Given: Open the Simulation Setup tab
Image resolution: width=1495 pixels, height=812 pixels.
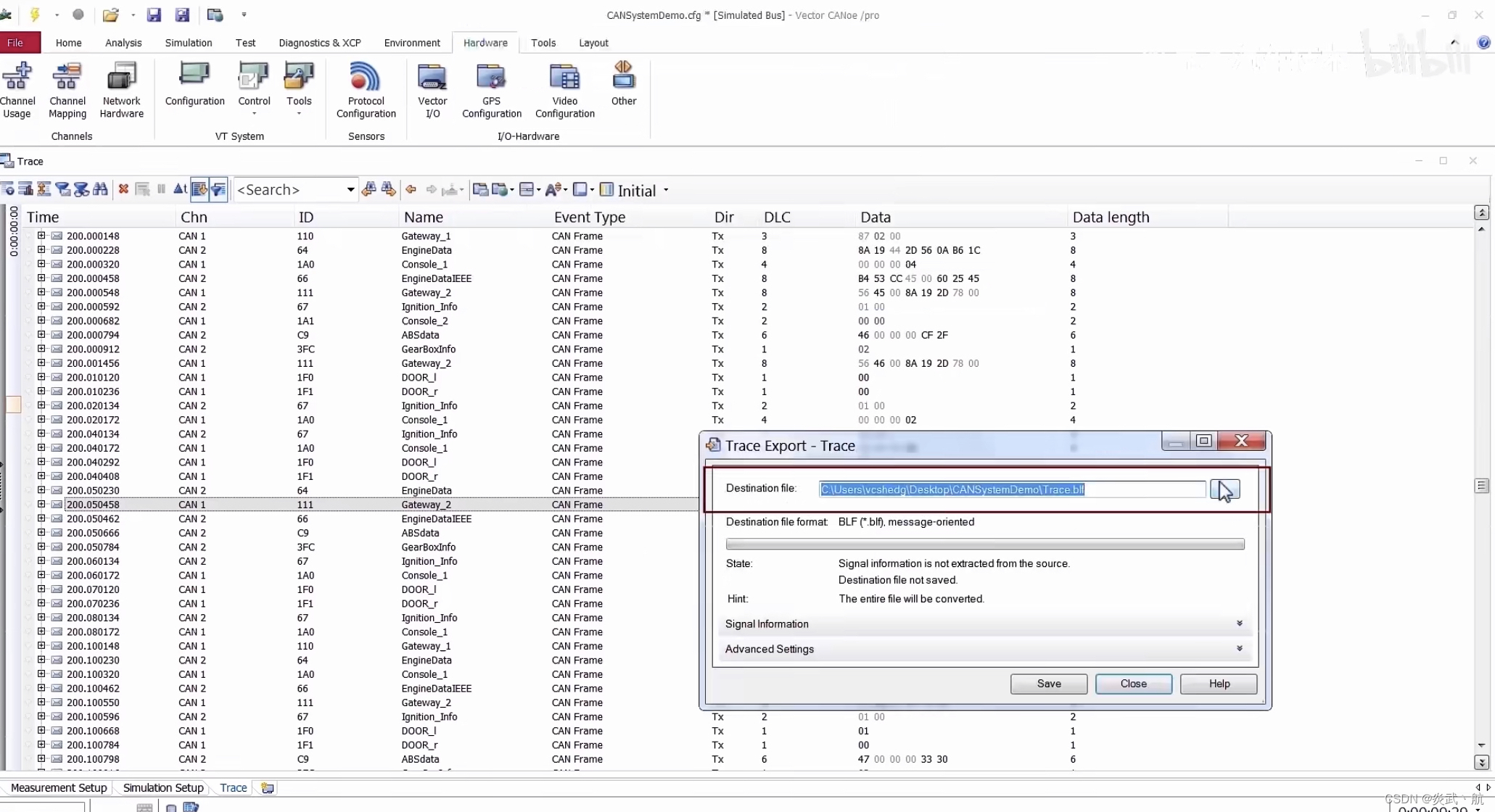Looking at the screenshot, I should [x=163, y=787].
